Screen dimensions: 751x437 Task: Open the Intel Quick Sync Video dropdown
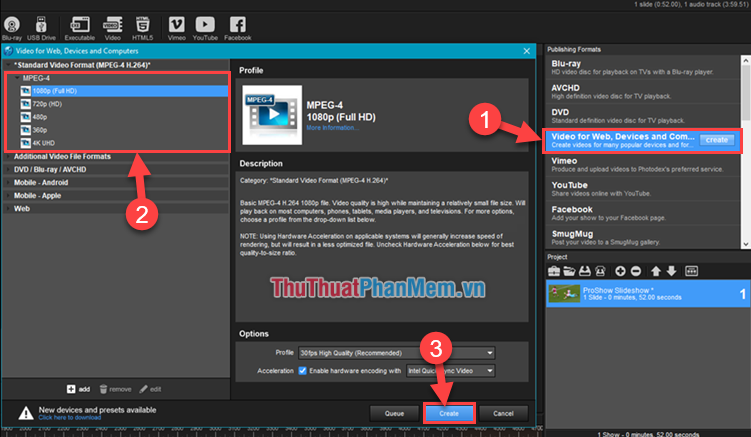[x=451, y=370]
